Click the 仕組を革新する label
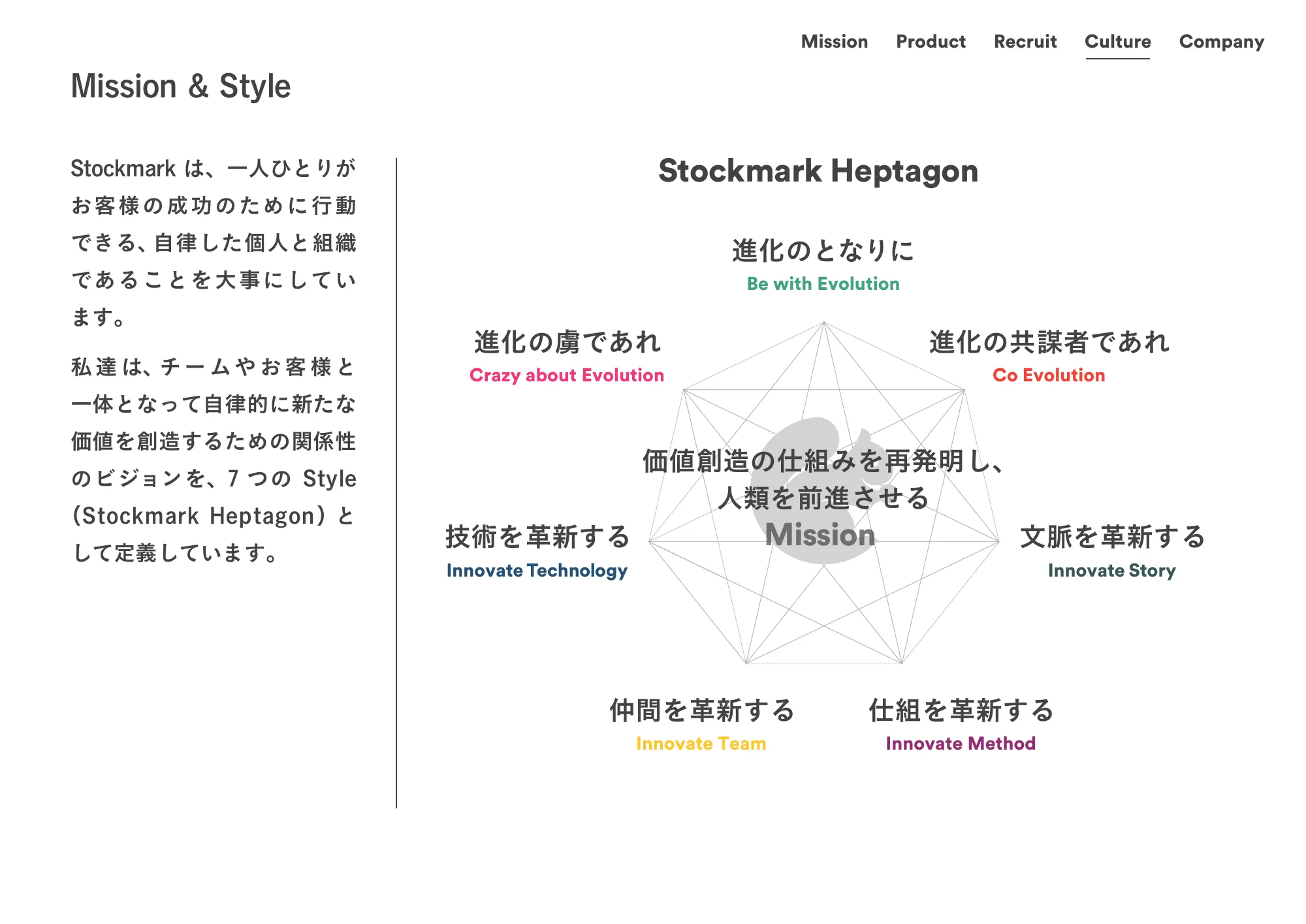 click(961, 710)
